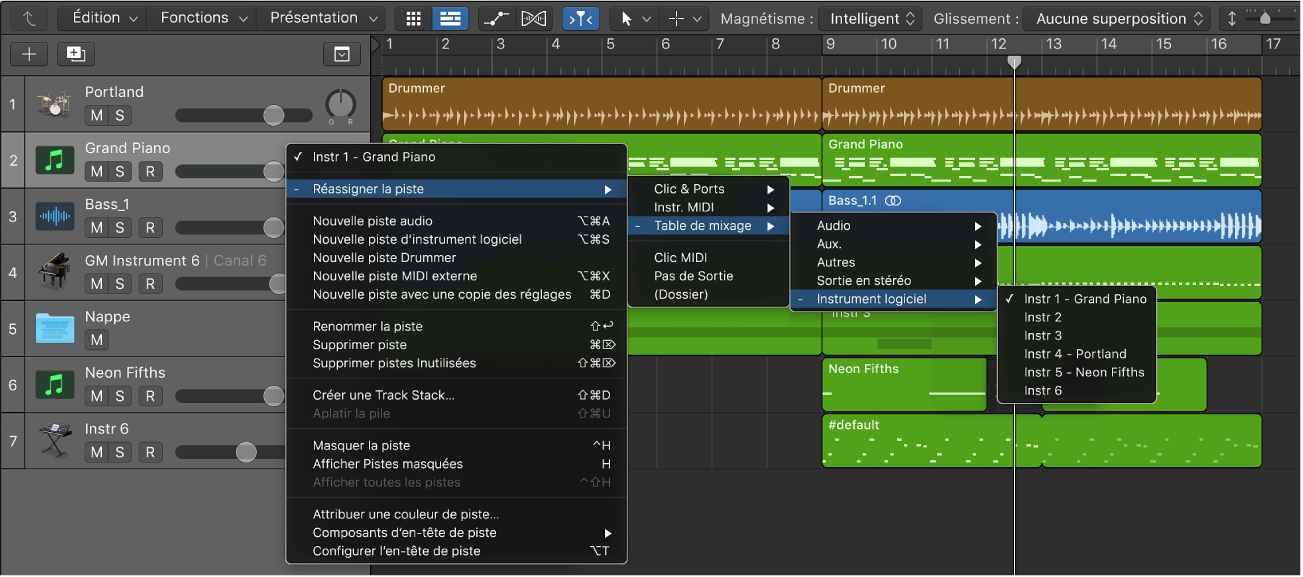Solo the Instr 6 track
Image resolution: width=1303 pixels, height=577 pixels.
pyautogui.click(x=119, y=452)
